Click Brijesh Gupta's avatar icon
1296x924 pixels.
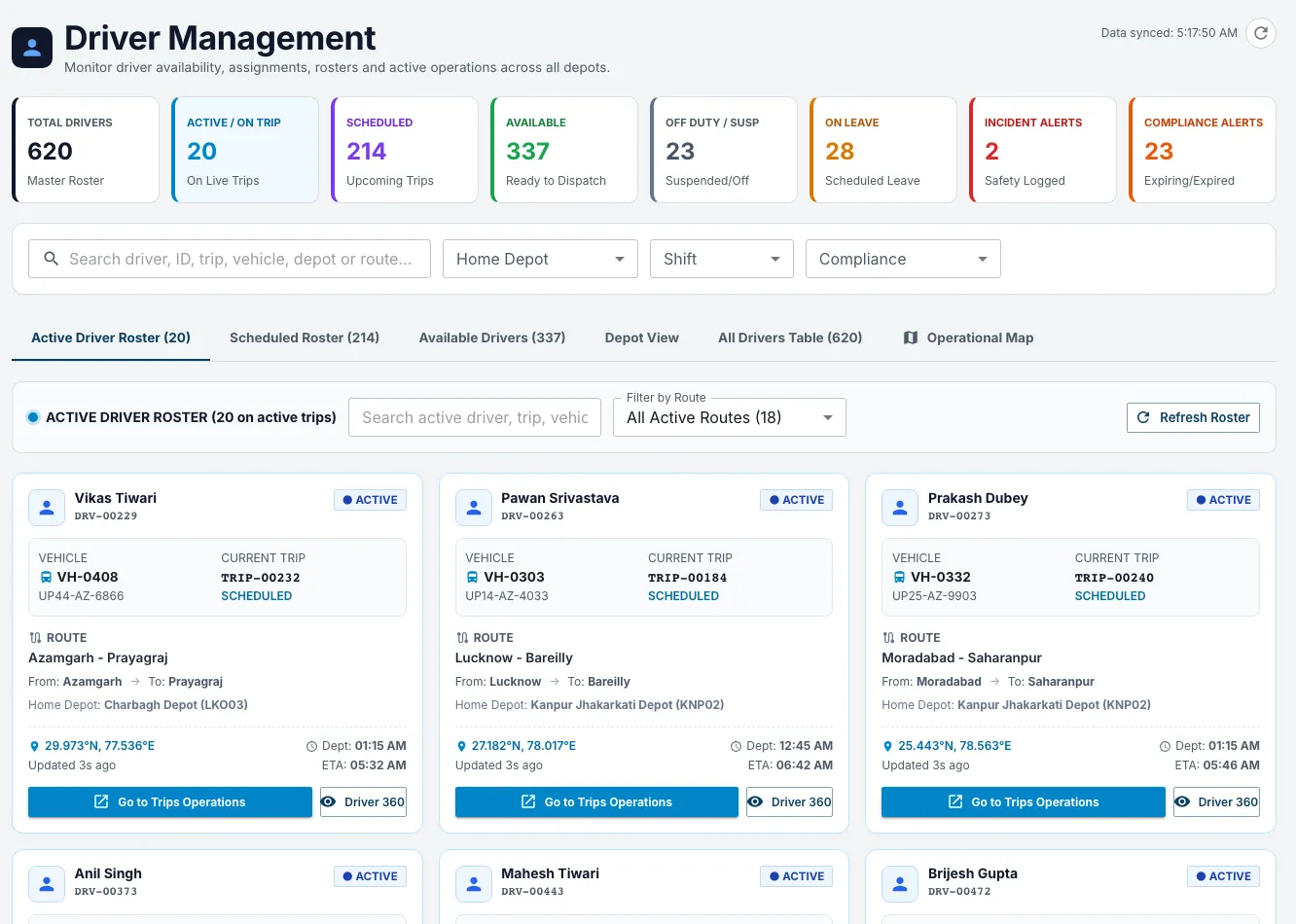(x=900, y=883)
